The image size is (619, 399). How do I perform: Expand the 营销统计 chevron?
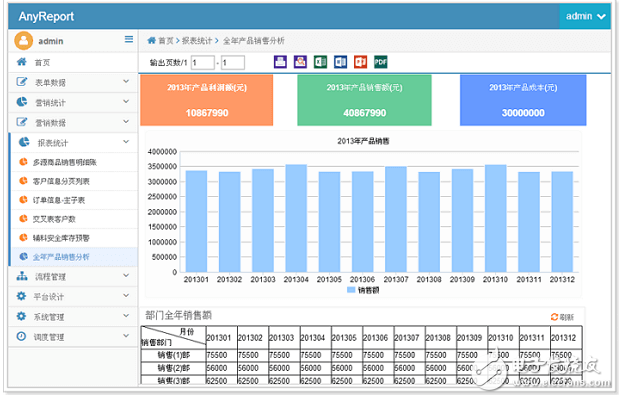[x=126, y=101]
